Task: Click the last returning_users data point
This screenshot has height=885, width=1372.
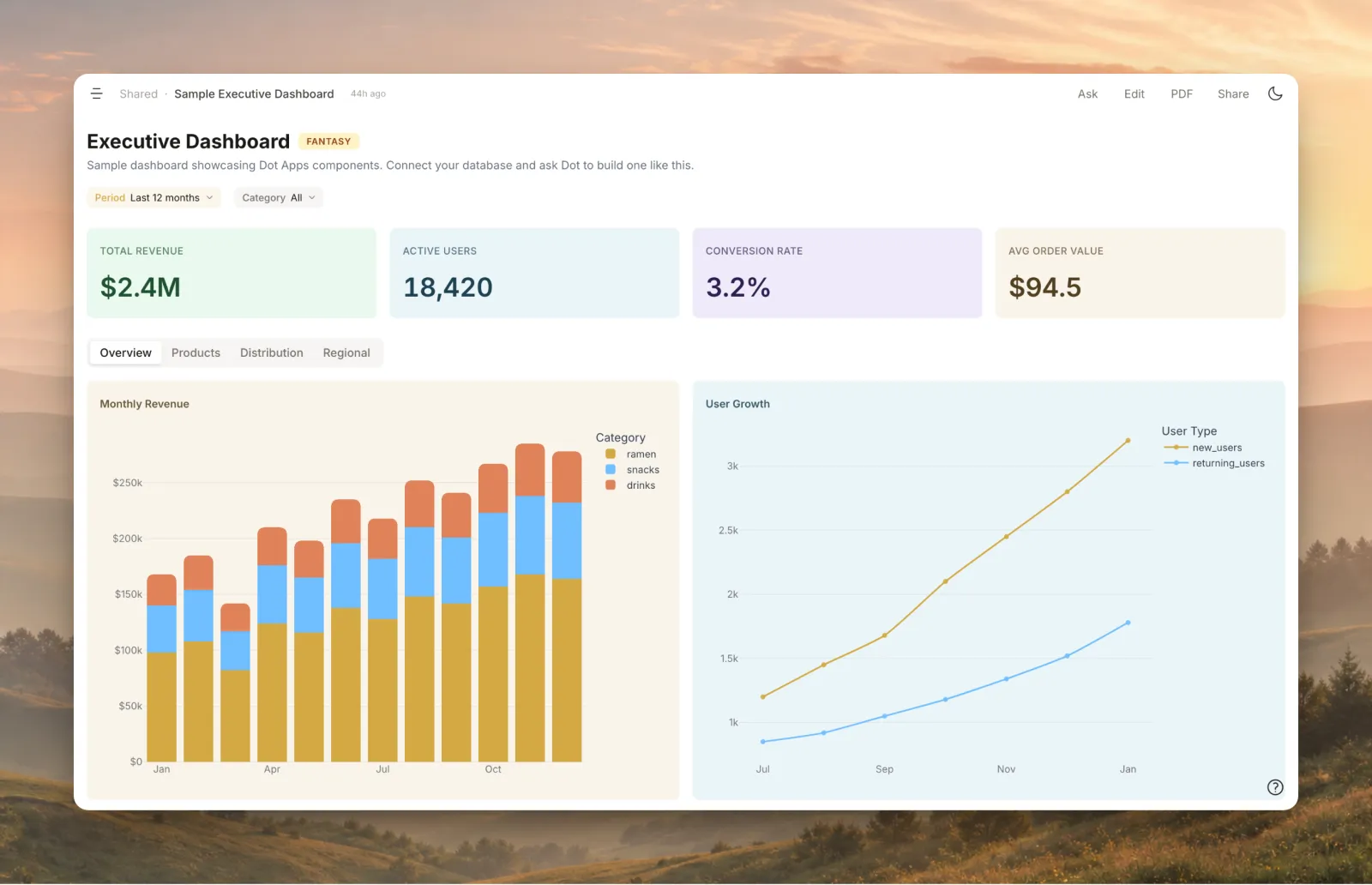Action: (x=1128, y=623)
